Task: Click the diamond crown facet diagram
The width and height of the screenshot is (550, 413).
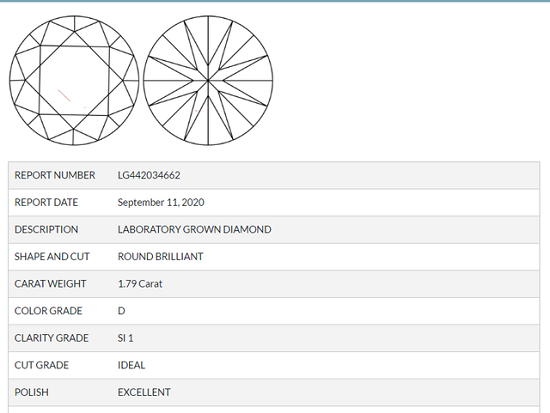Action: (x=74, y=80)
